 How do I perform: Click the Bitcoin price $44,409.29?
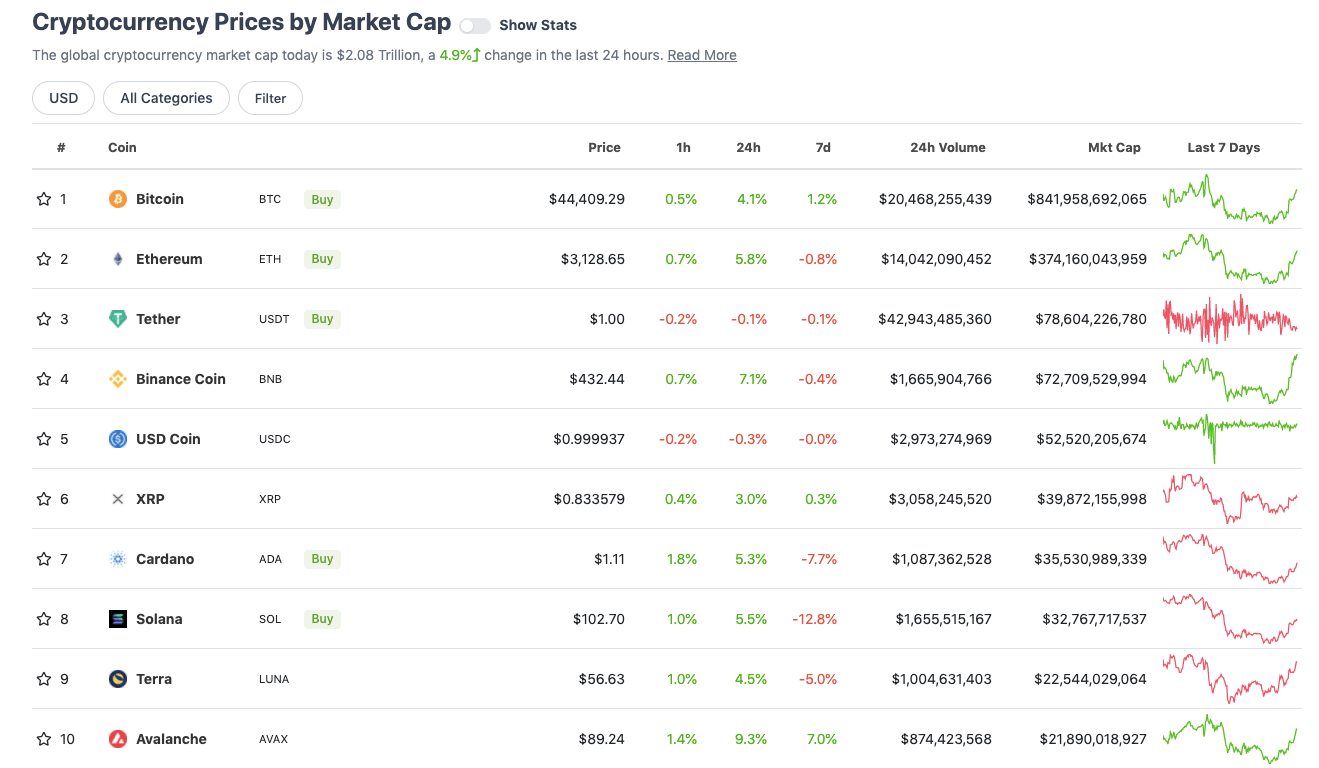(x=587, y=199)
